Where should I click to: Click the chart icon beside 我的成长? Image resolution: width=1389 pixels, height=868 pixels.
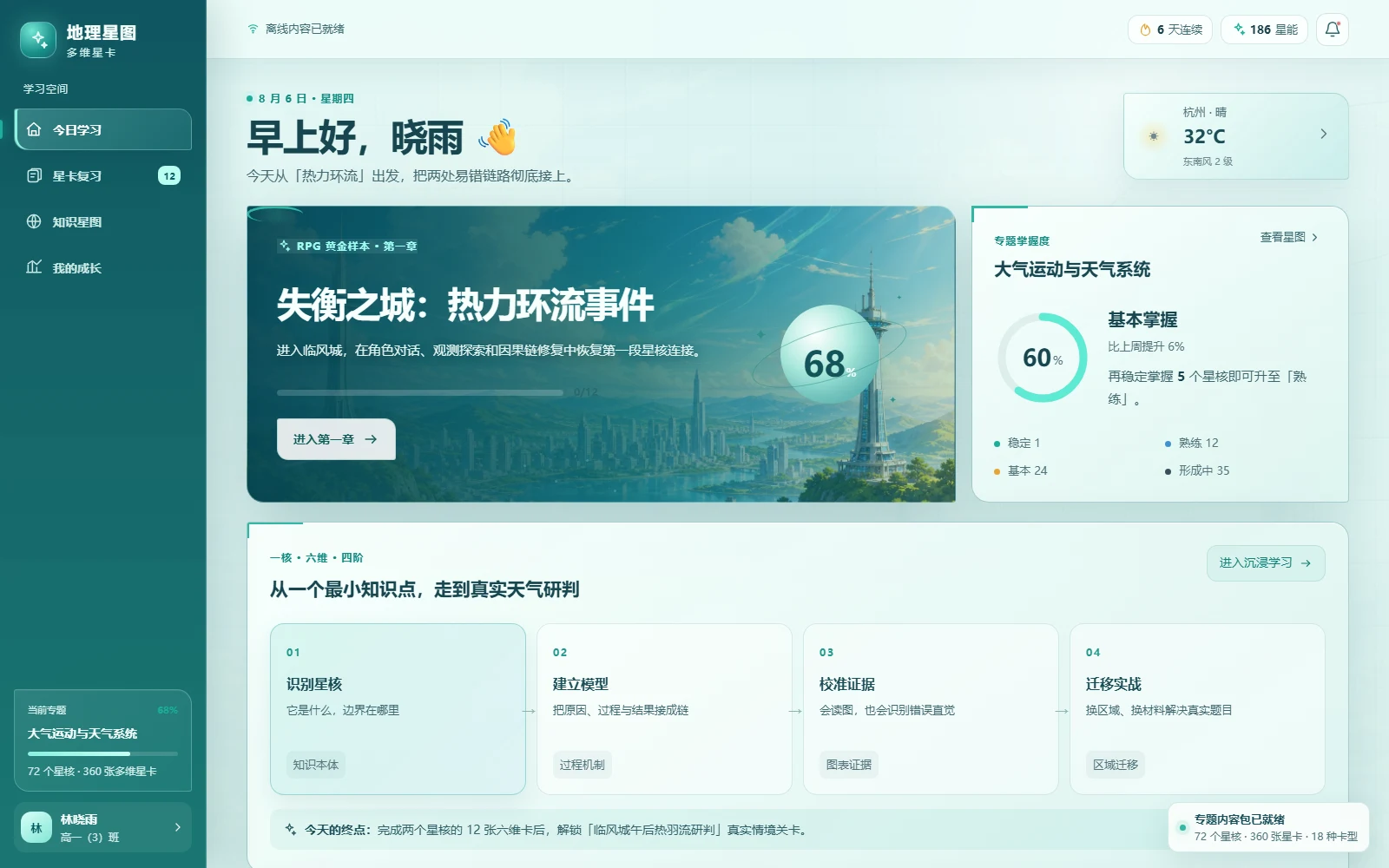coord(34,267)
